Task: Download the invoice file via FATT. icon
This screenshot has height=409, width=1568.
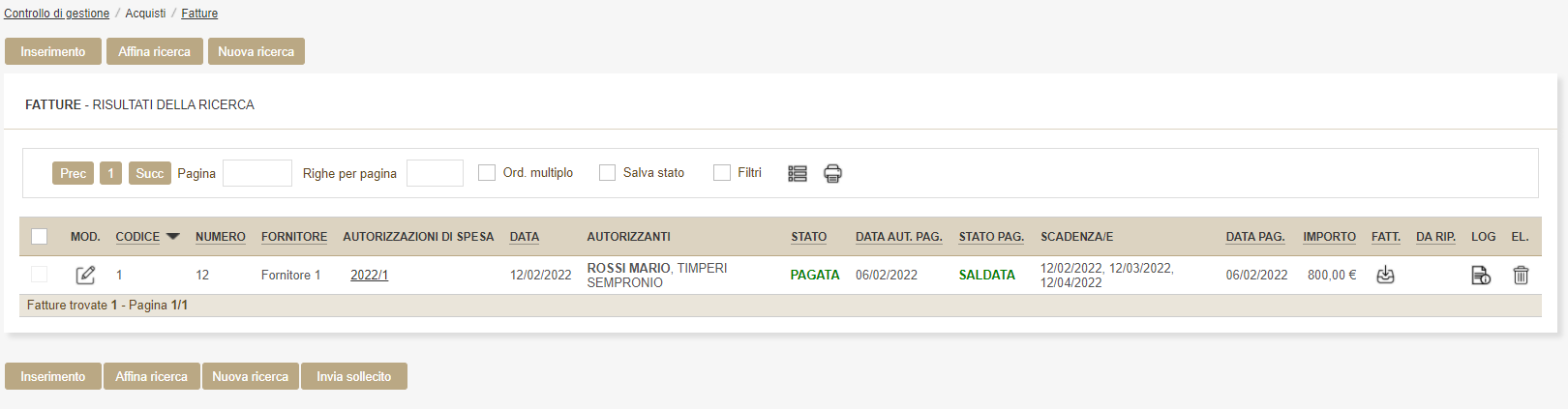Action: (1385, 276)
